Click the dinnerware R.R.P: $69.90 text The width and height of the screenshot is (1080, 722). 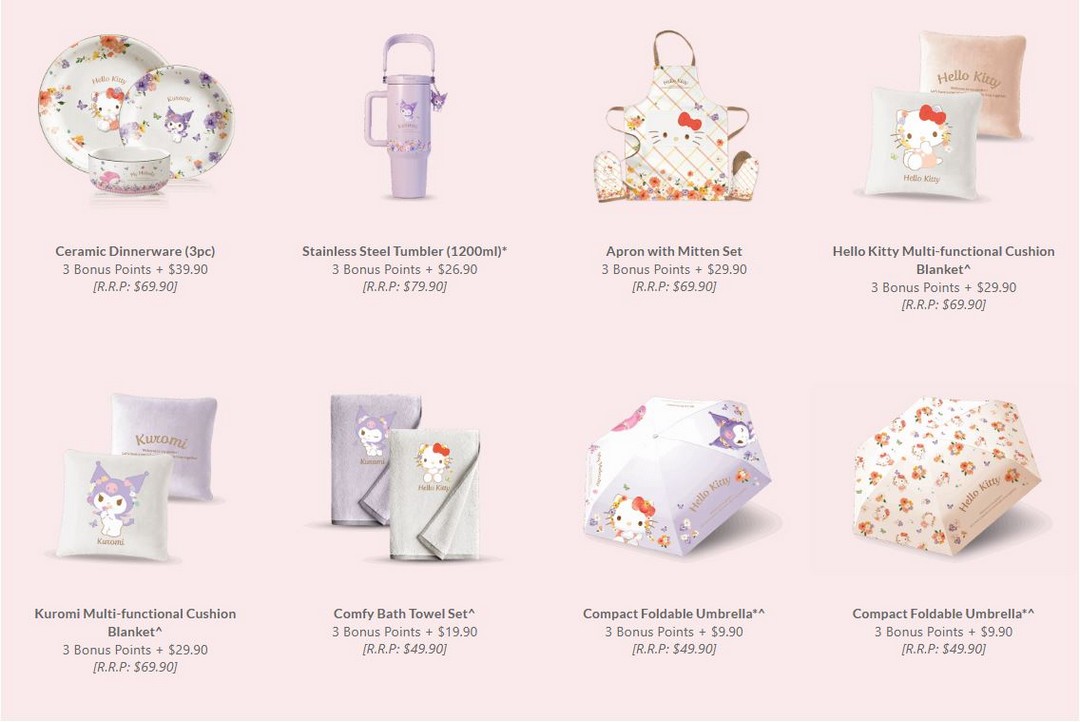(x=135, y=287)
